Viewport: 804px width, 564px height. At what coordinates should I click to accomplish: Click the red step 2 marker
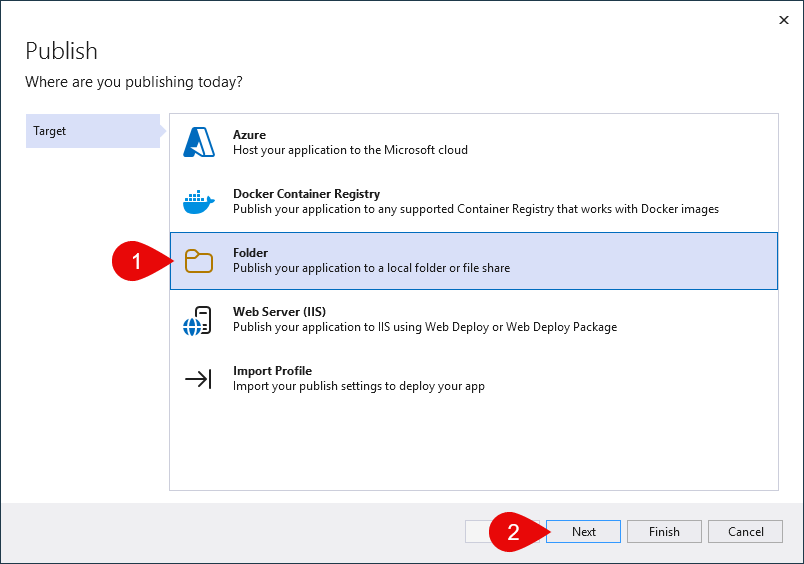pos(514,533)
